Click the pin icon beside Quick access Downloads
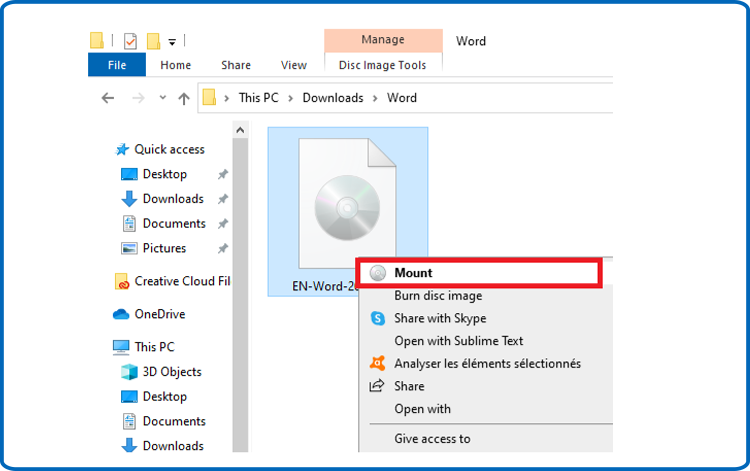 223,199
